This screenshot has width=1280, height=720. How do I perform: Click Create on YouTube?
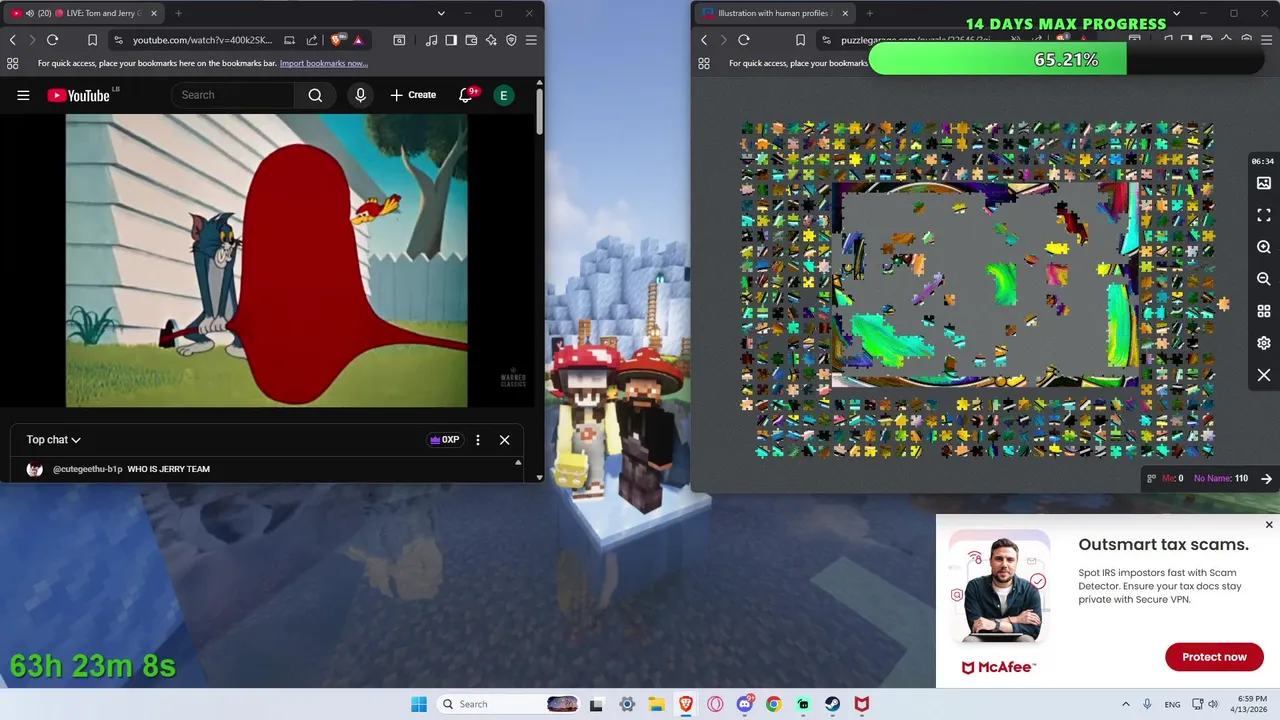[x=413, y=95]
